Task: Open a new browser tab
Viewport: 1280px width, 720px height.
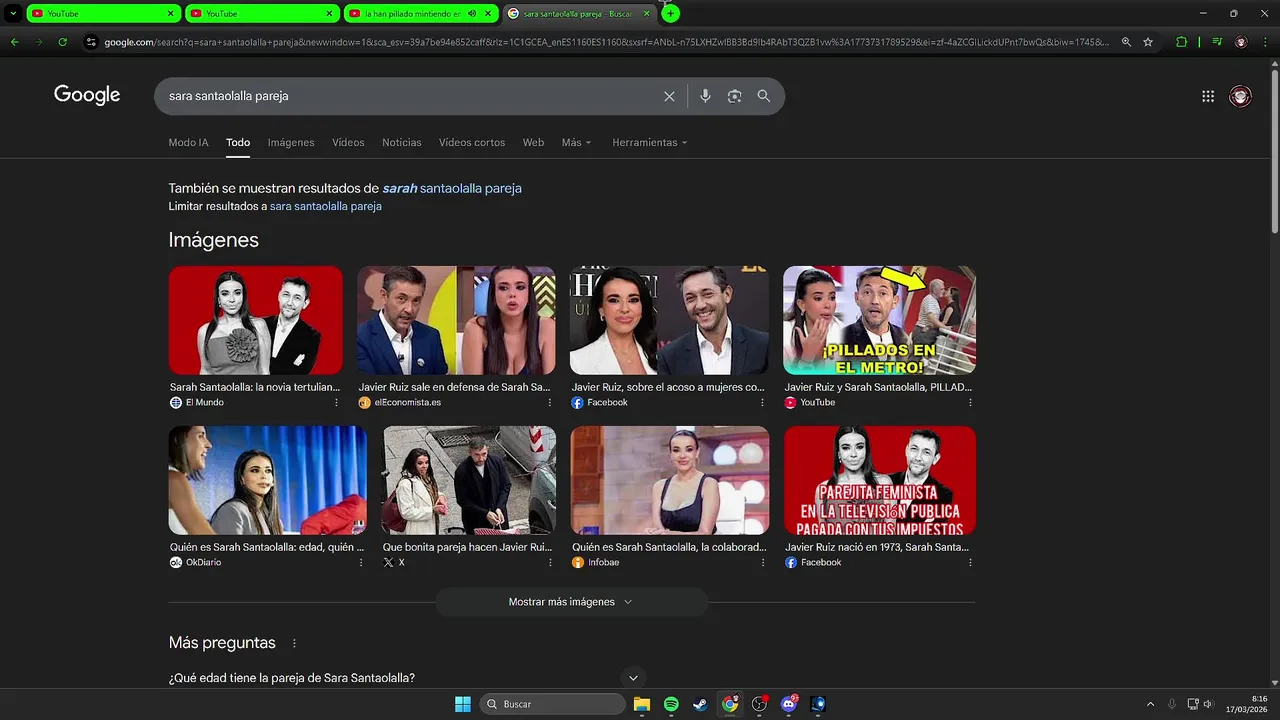Action: (670, 13)
